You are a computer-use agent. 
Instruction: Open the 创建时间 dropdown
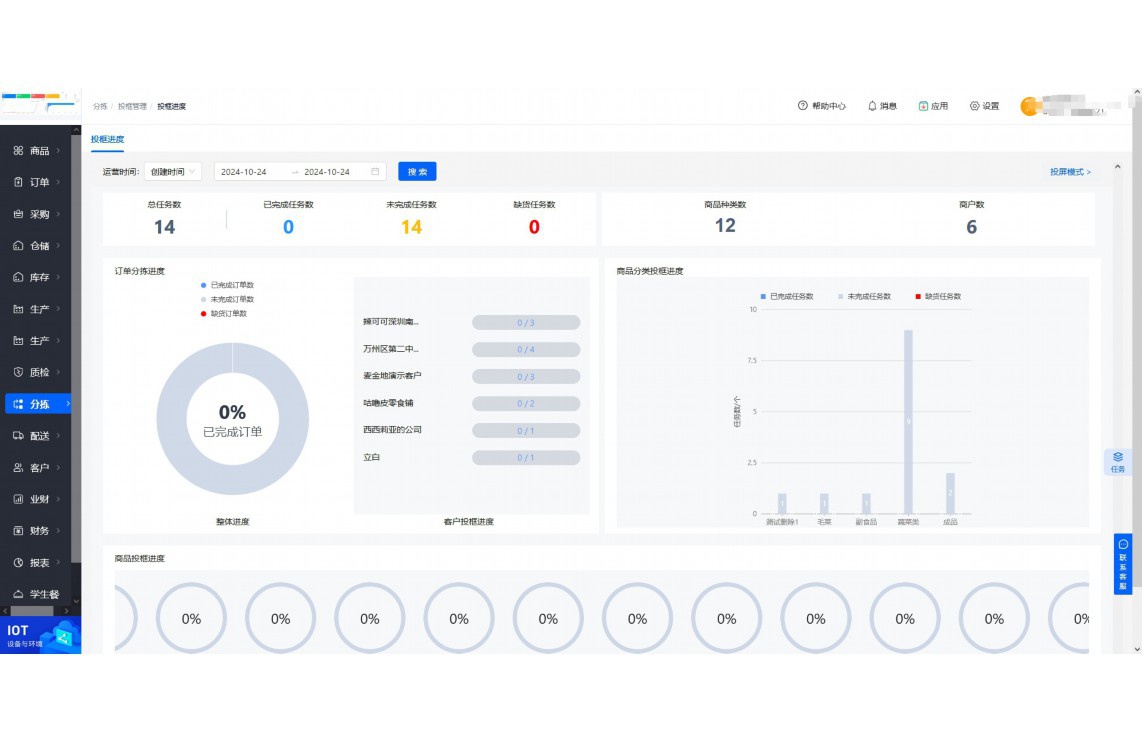(173, 172)
